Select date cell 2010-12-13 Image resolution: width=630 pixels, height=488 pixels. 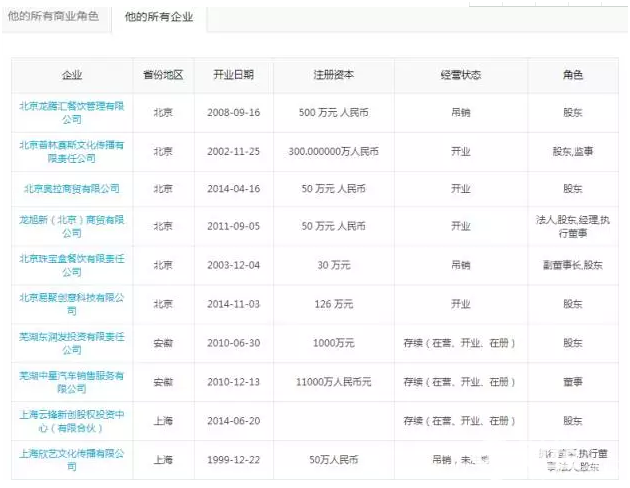tap(233, 382)
